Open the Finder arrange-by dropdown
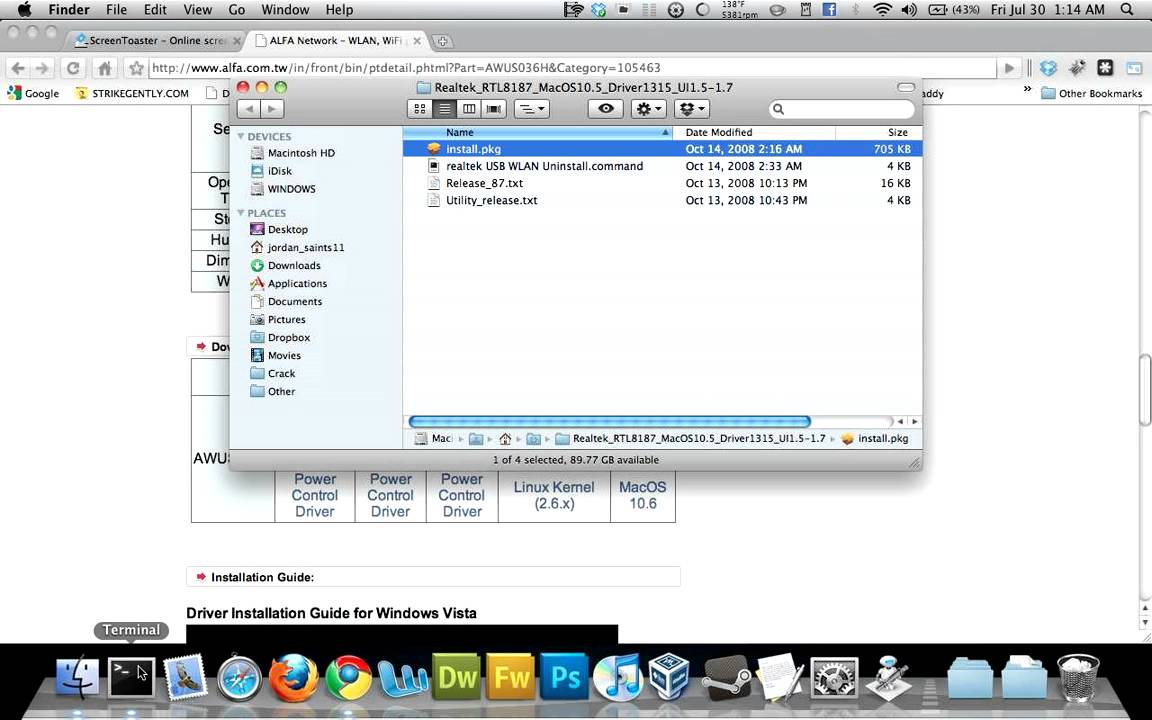Screen dimensions: 1152x720 pos(532,109)
